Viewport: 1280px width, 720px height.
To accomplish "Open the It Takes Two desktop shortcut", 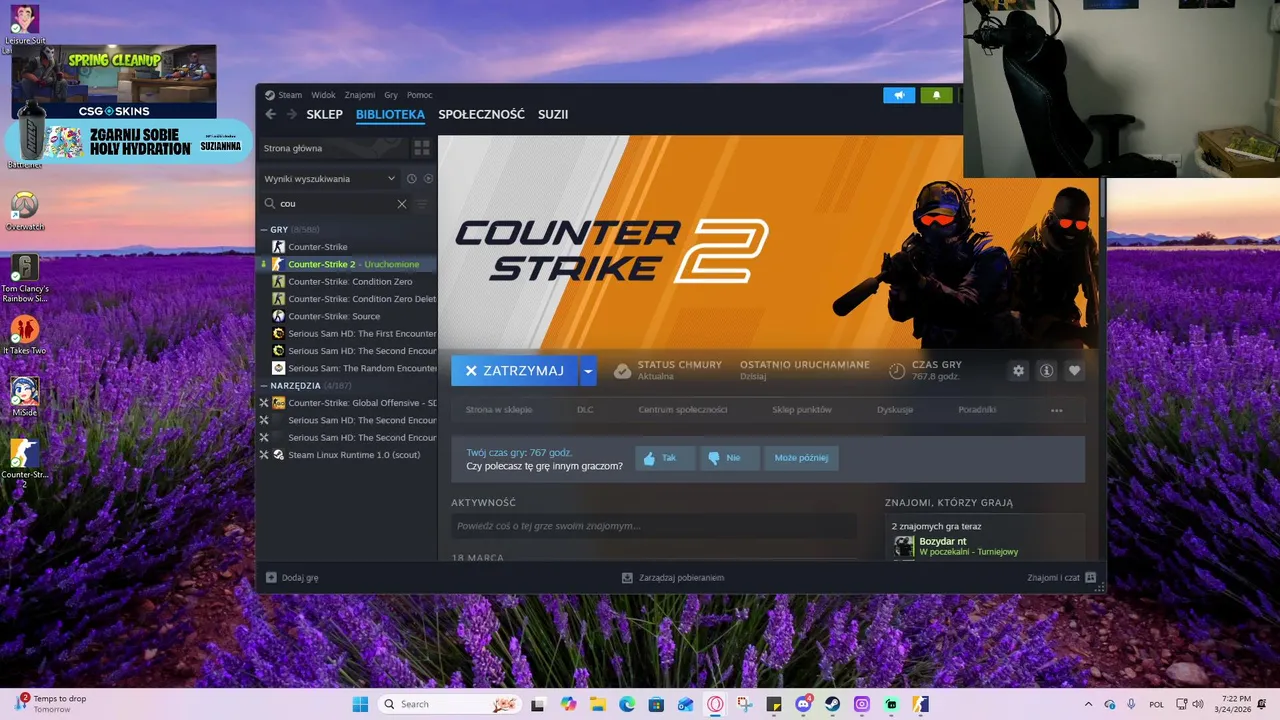I will coord(25,335).
